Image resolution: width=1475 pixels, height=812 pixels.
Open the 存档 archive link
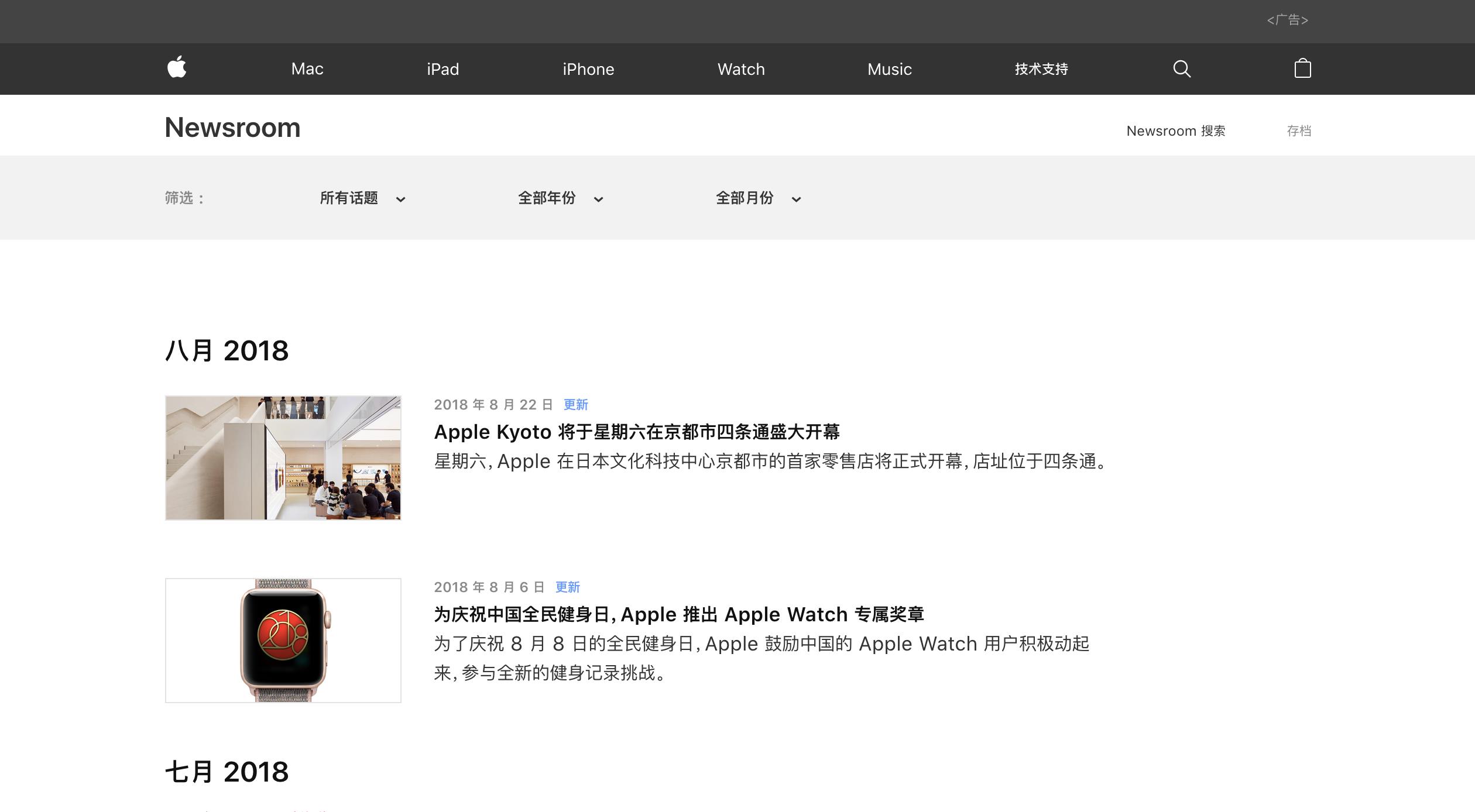coord(1298,131)
